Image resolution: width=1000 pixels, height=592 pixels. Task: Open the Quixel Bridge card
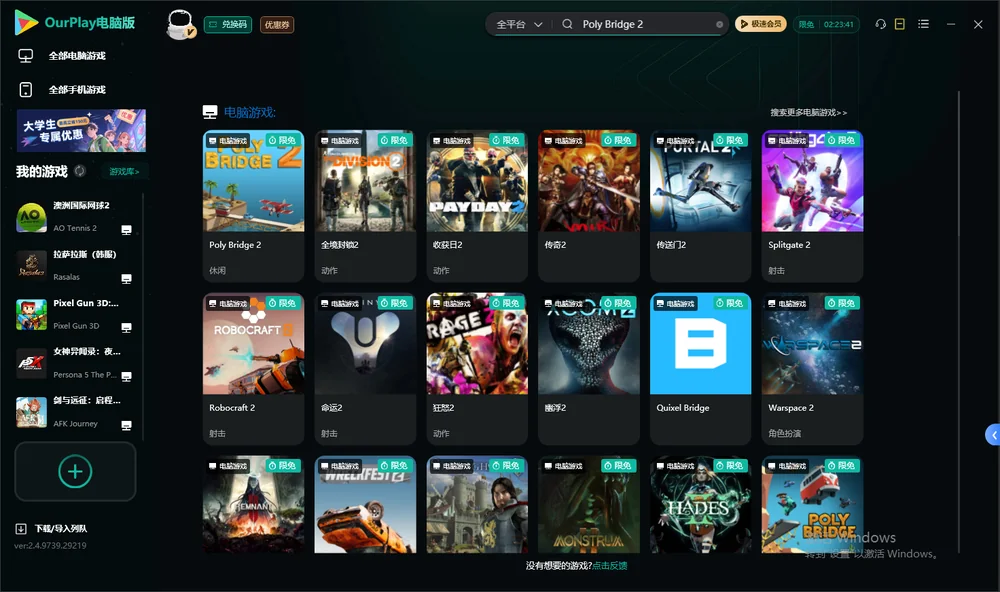point(700,369)
